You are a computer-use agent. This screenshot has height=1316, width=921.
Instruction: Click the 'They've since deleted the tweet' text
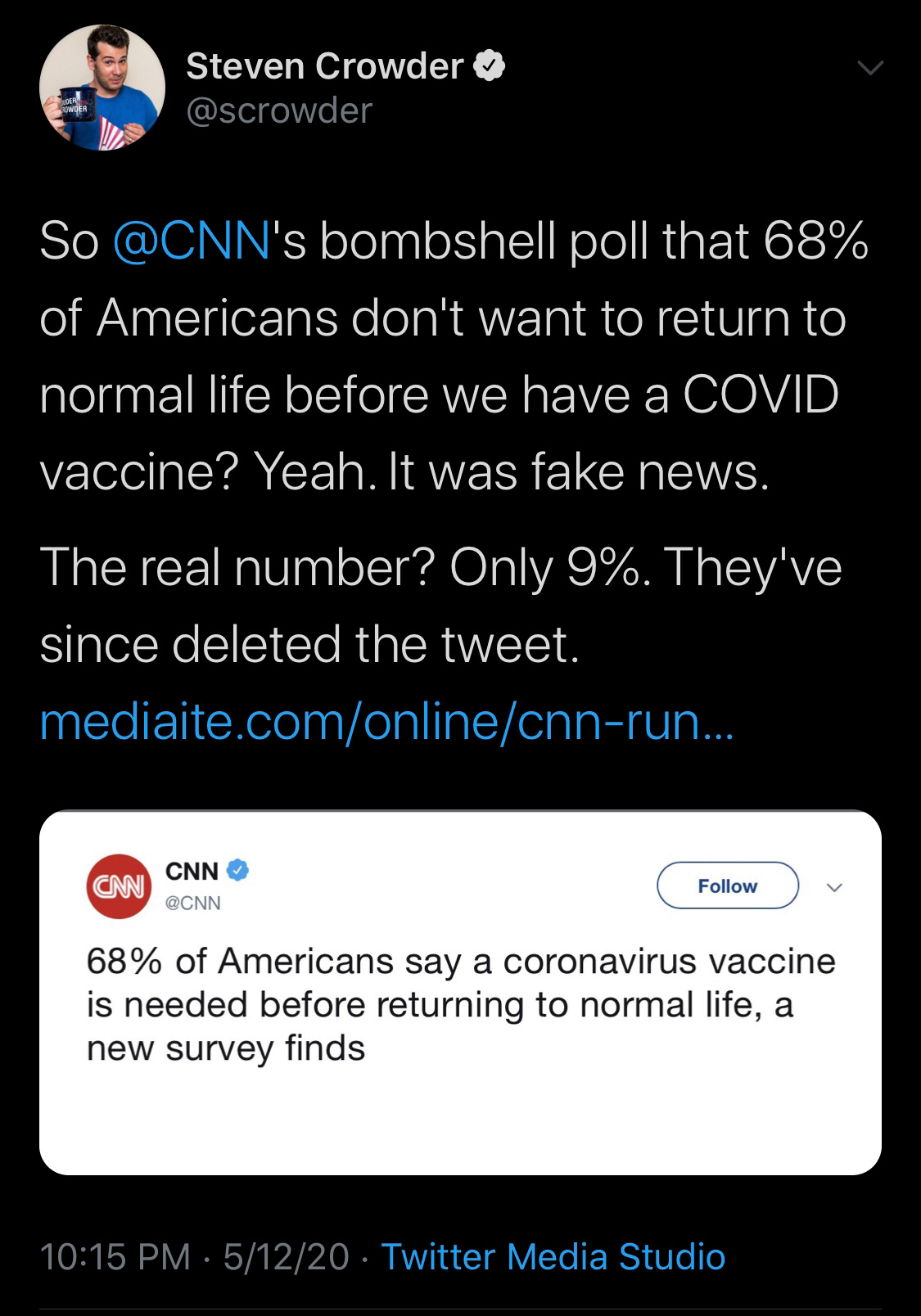click(x=440, y=606)
